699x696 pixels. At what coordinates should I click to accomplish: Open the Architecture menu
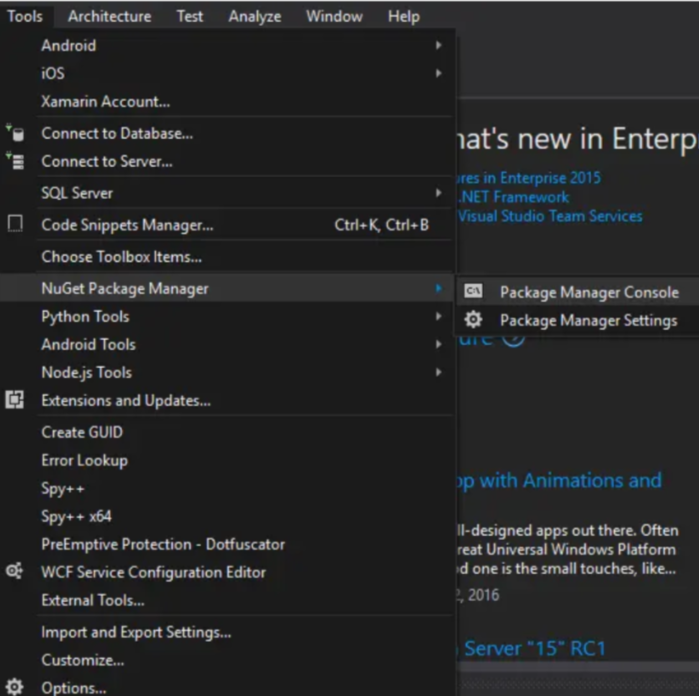[x=110, y=16]
